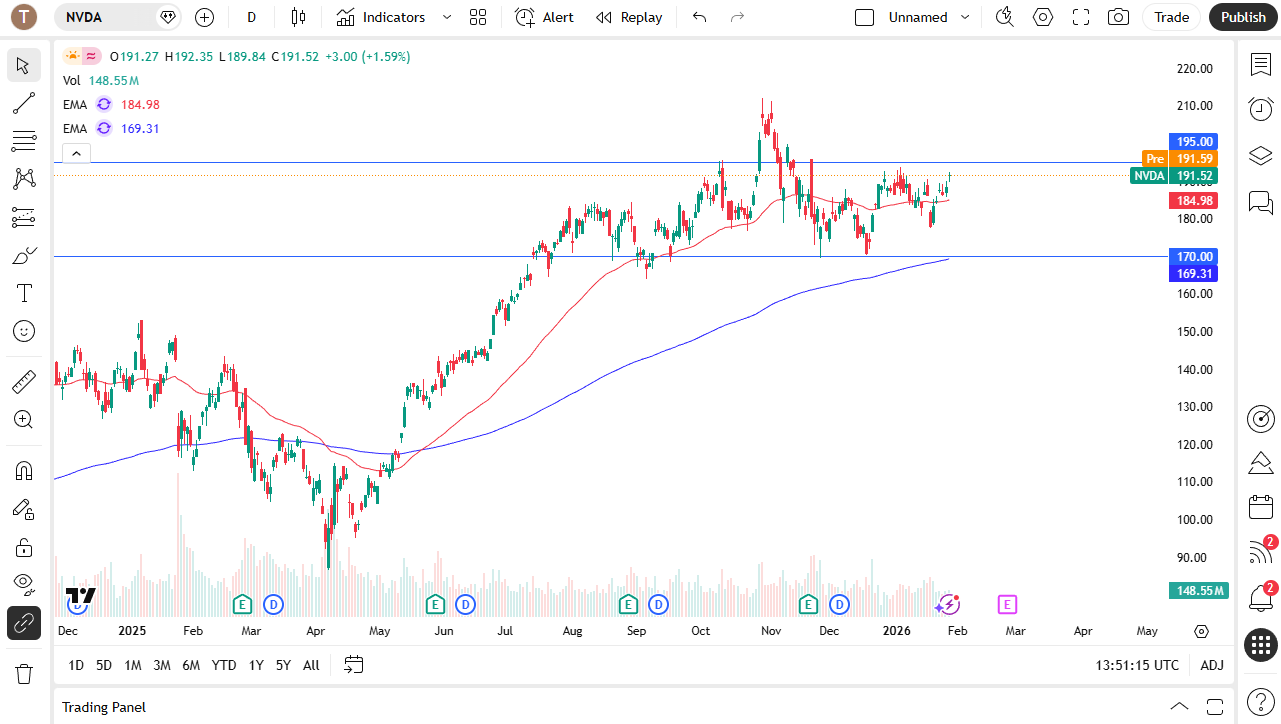Toggle magnet mode for drawings
The height and width of the screenshot is (724, 1281).
click(x=24, y=470)
